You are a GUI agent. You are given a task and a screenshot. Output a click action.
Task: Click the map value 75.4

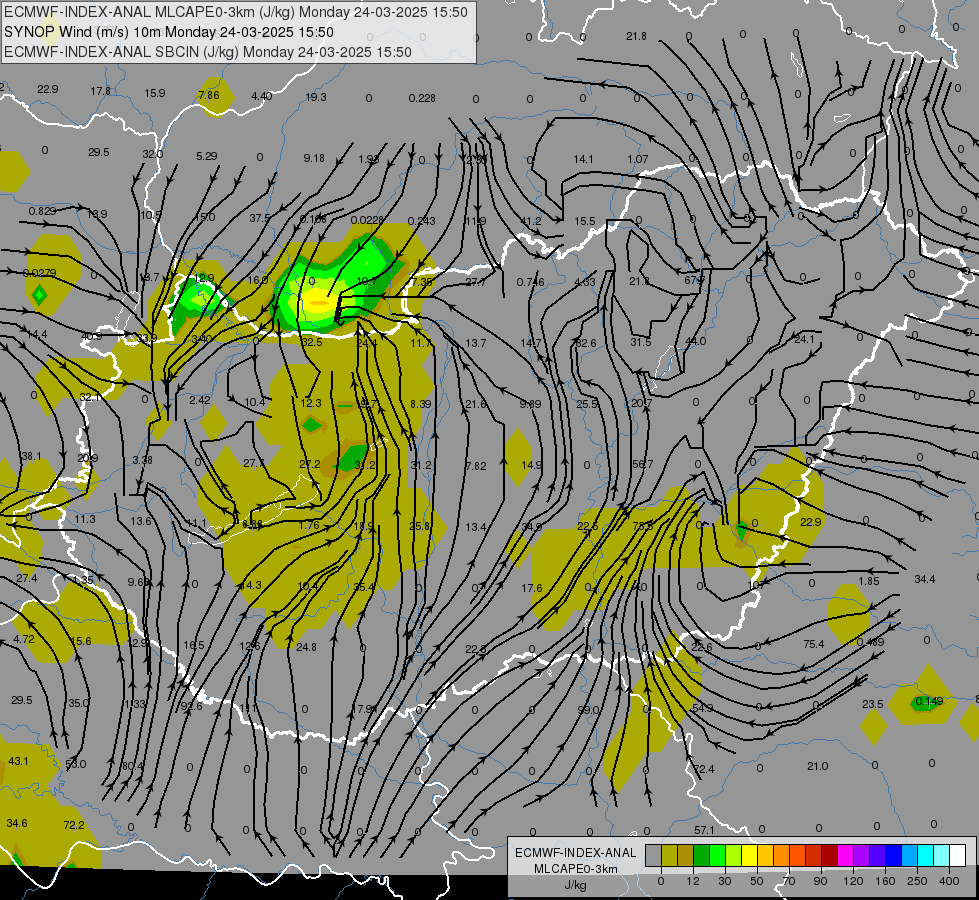tap(814, 644)
